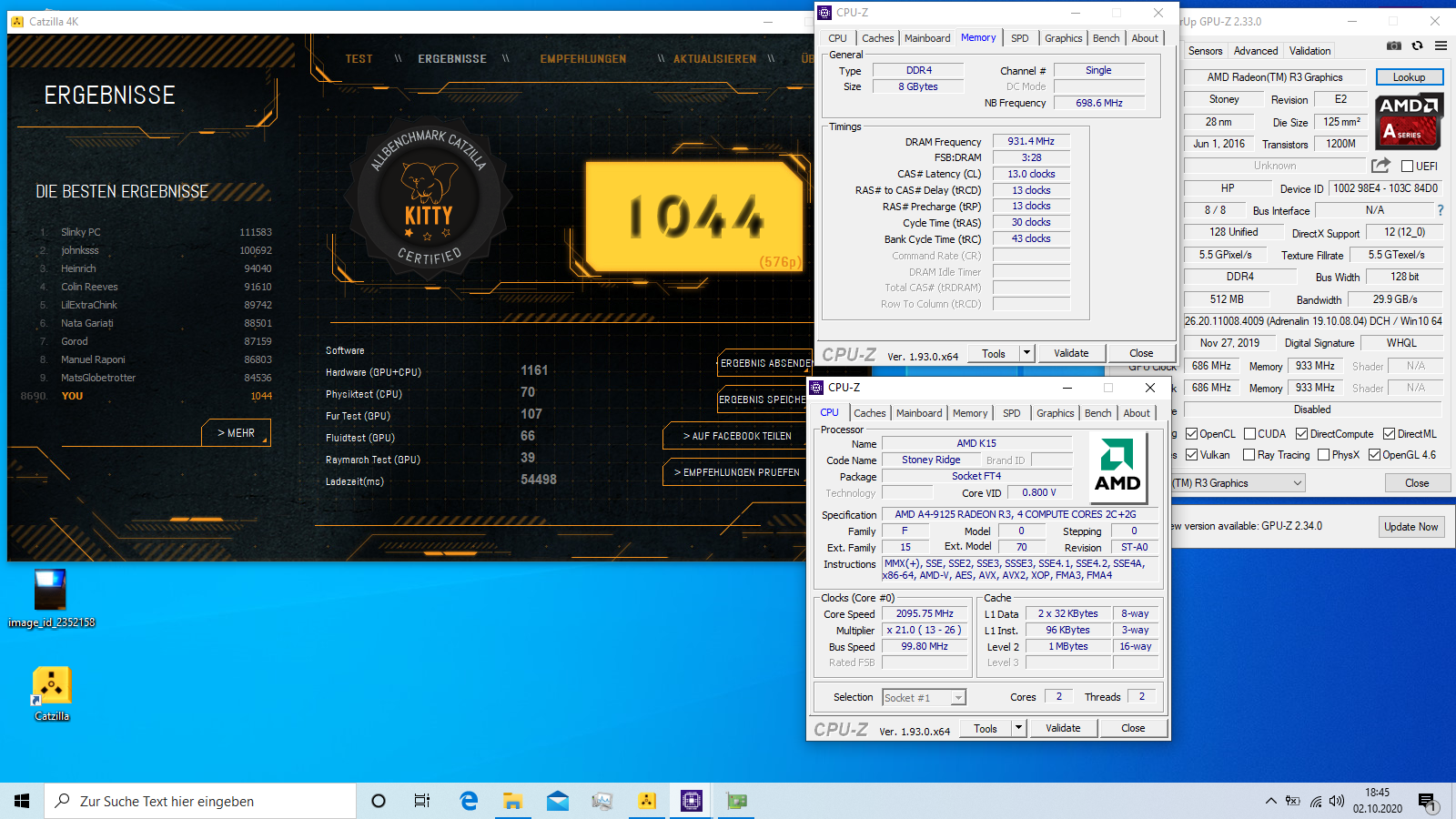Launch Microsoft Edge from taskbar

469,801
